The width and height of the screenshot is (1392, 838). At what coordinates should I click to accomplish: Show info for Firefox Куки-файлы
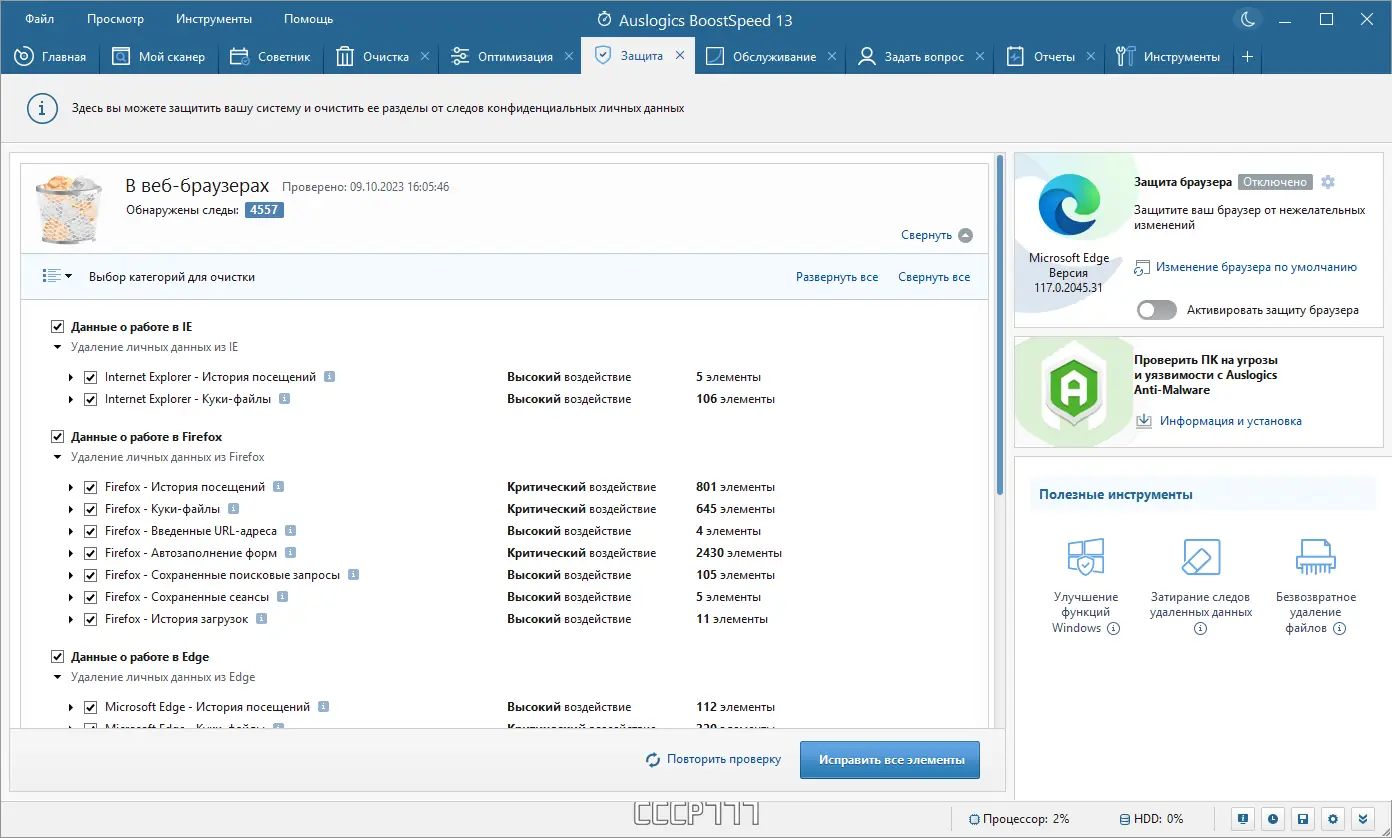(x=234, y=509)
